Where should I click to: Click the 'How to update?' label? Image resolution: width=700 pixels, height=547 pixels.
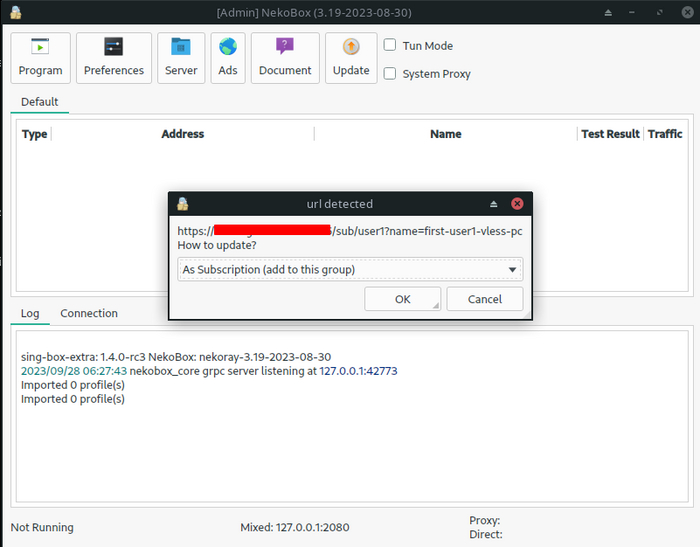(217, 245)
